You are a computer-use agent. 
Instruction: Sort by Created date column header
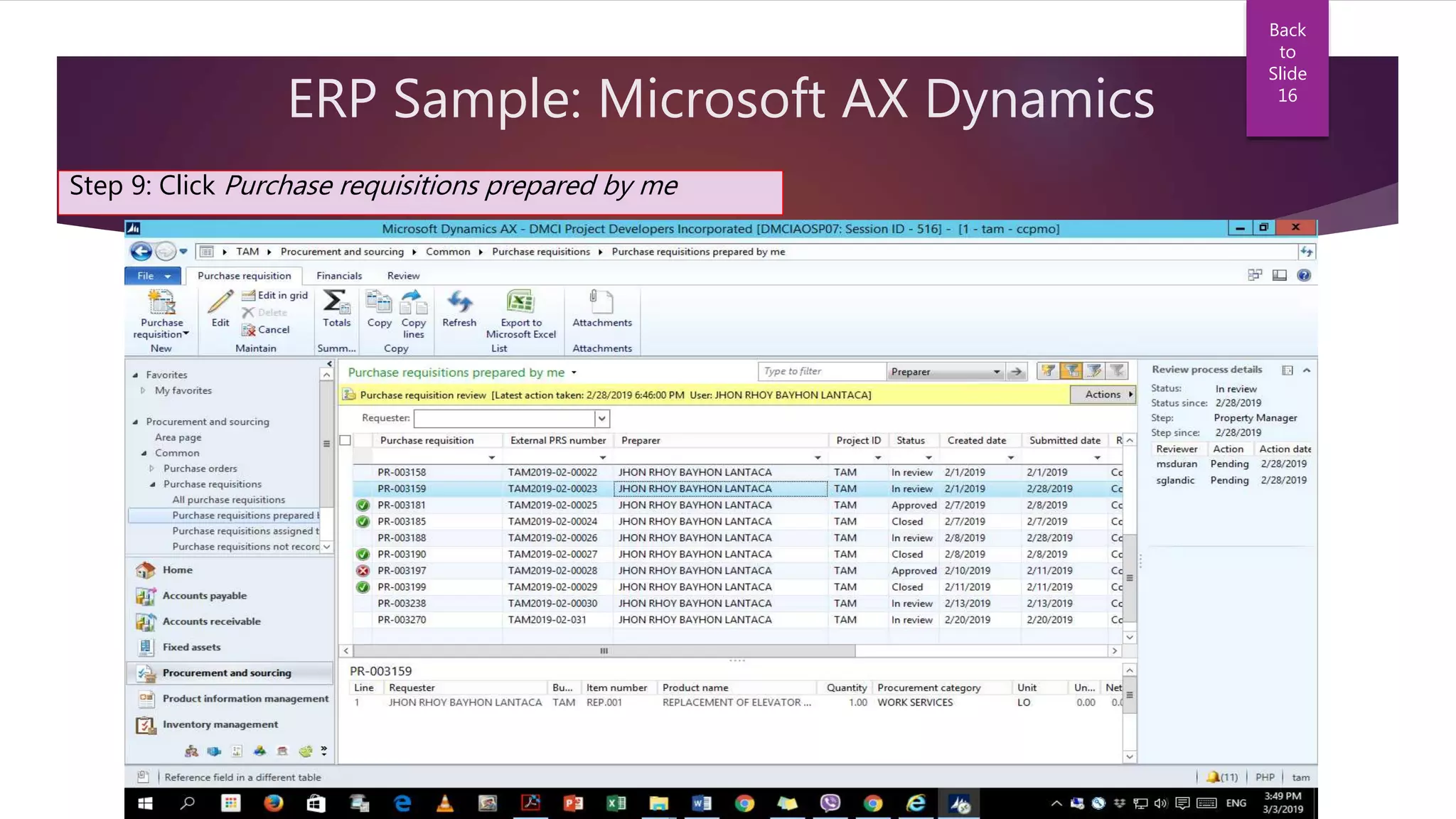pos(977,441)
